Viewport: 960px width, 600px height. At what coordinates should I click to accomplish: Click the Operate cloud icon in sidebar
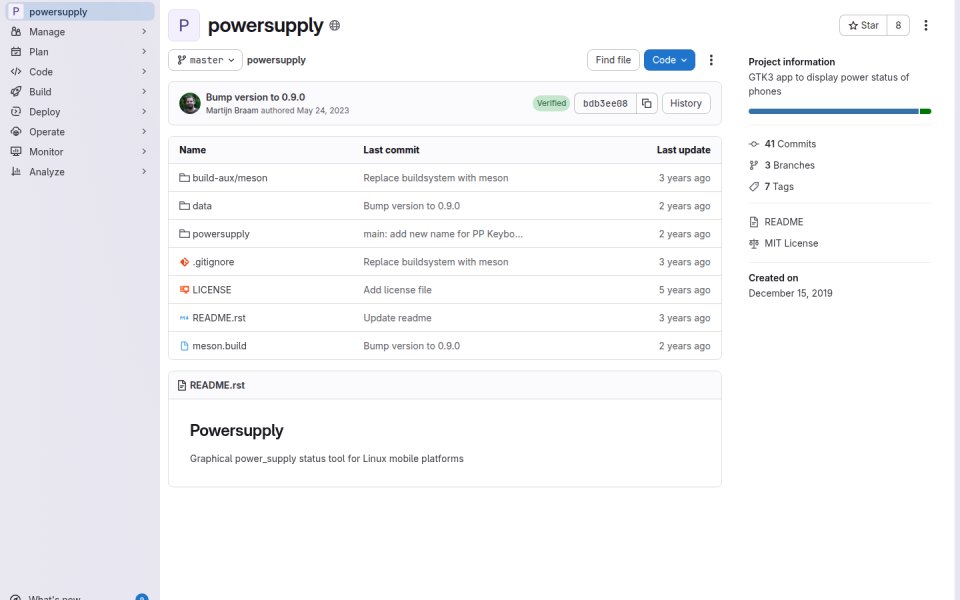tap(16, 132)
